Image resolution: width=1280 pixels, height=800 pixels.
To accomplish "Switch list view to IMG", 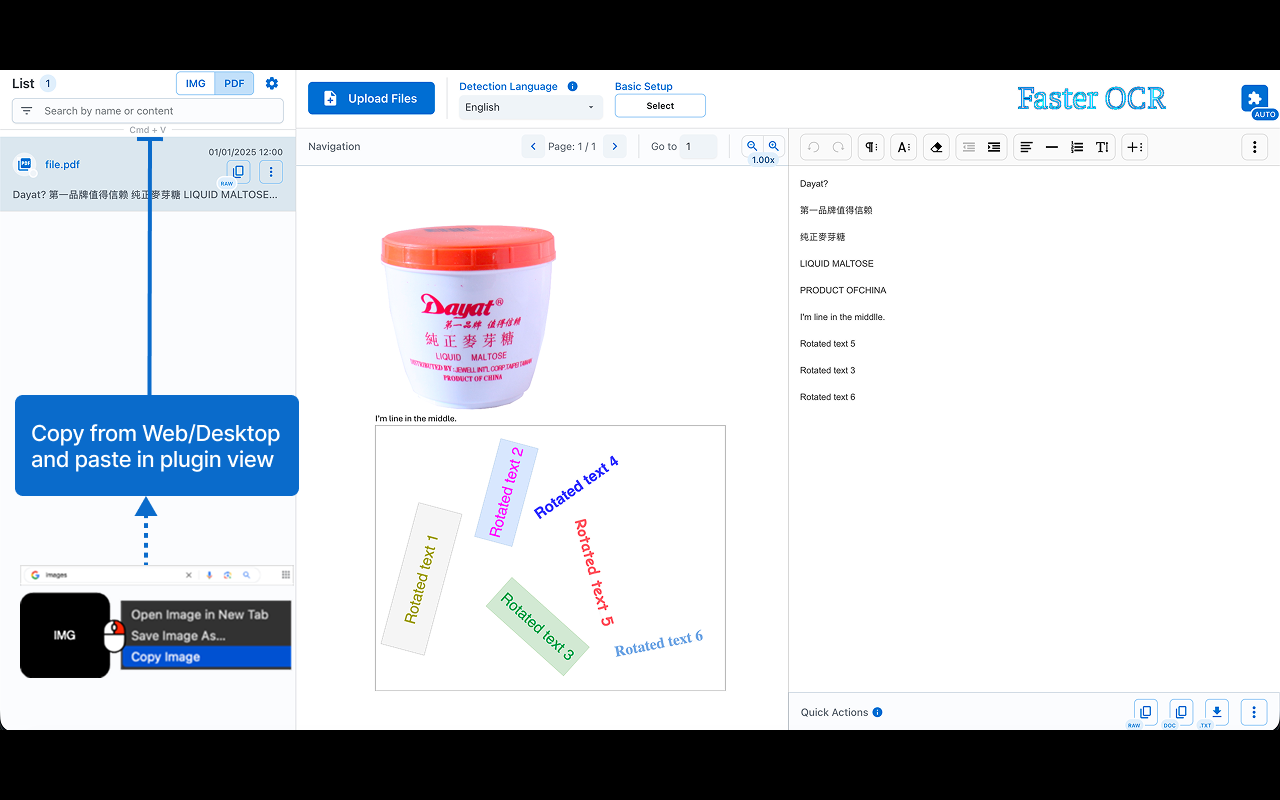I will [x=196, y=84].
